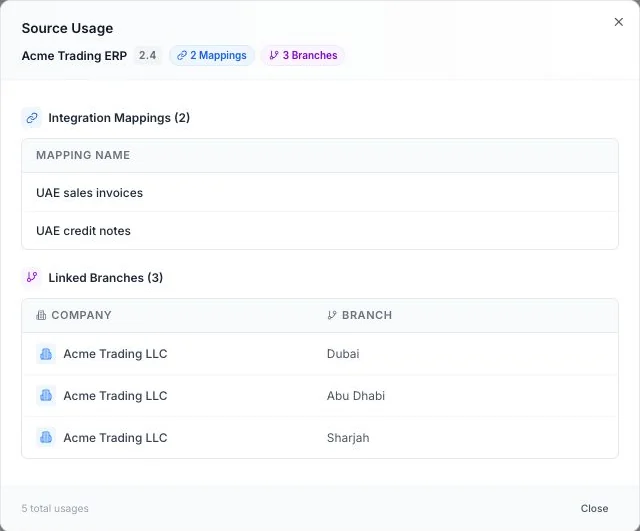Click the 3 Branches badge
The width and height of the screenshot is (640, 531).
(x=303, y=56)
